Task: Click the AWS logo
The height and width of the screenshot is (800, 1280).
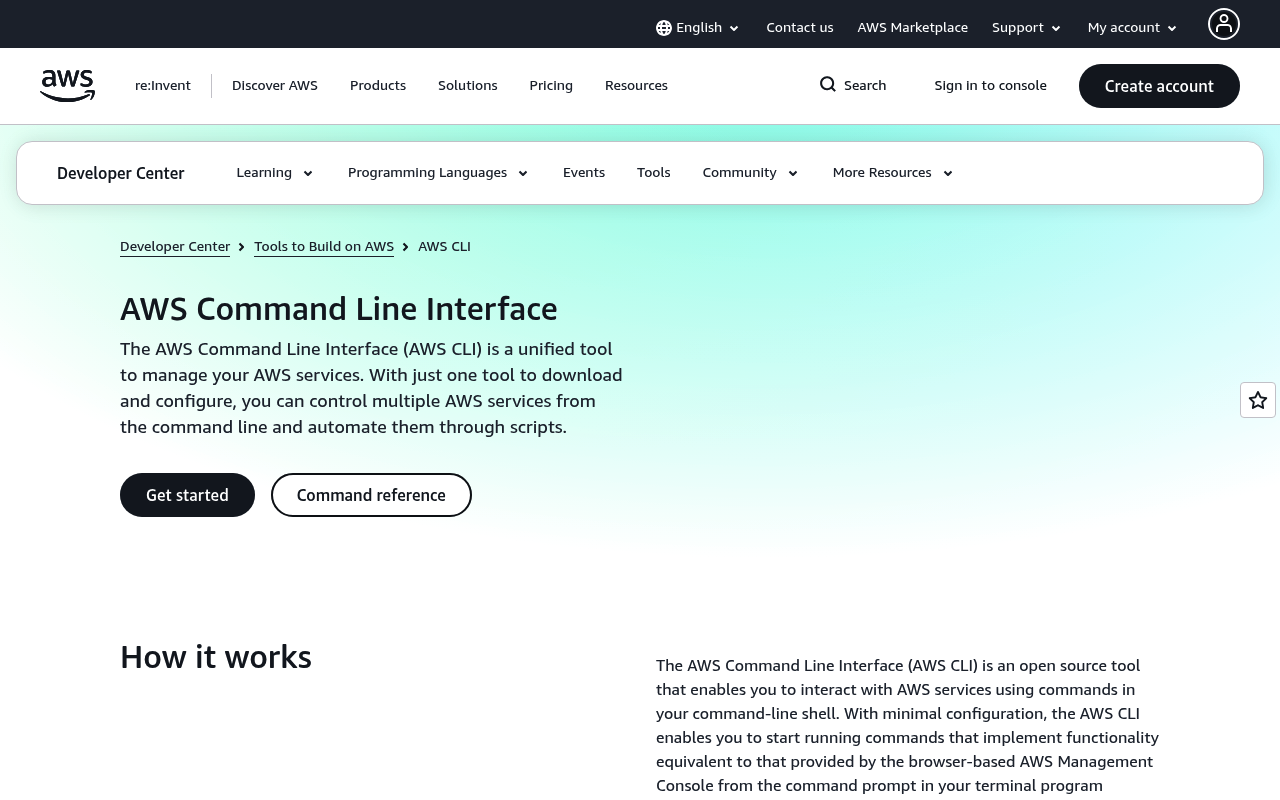Action: coord(67,86)
